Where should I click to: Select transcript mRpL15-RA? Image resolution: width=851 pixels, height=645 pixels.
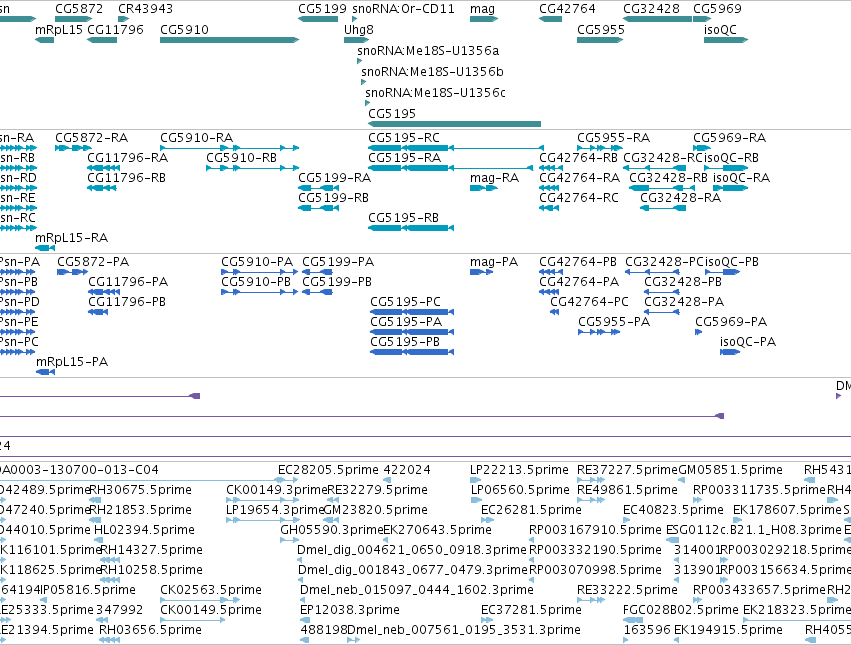click(45, 248)
